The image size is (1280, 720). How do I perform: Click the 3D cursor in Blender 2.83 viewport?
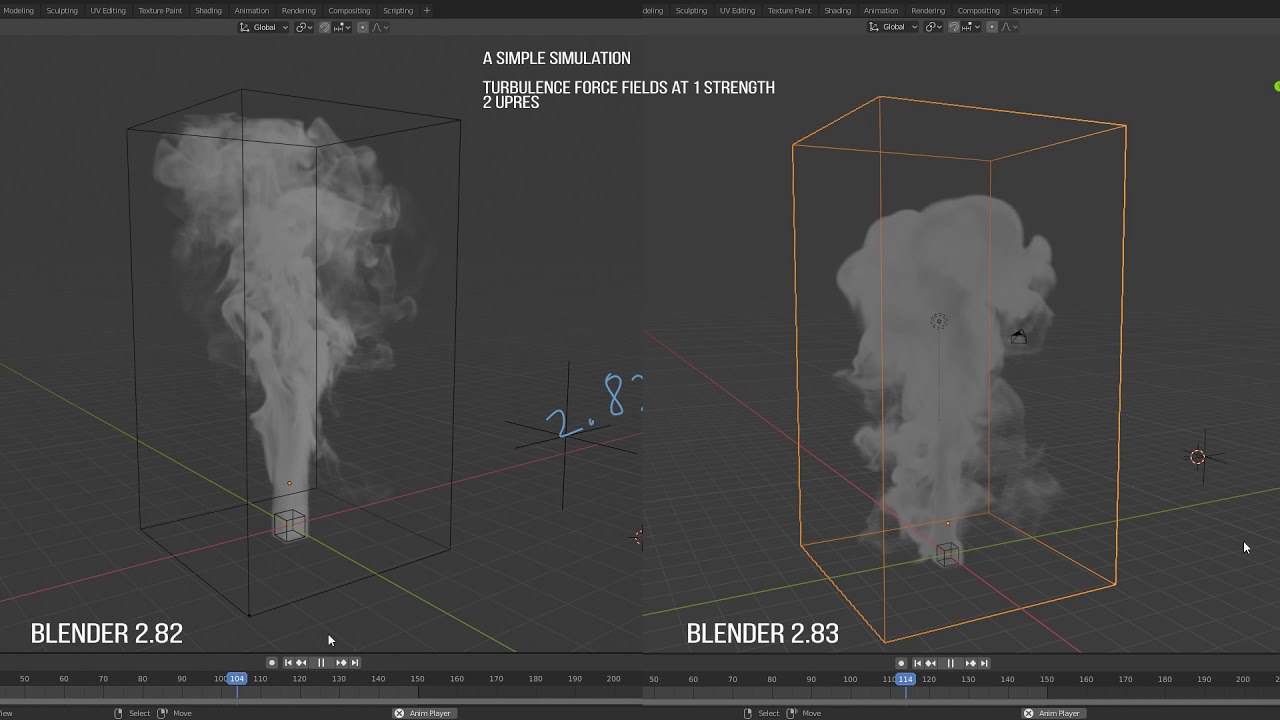point(1197,457)
